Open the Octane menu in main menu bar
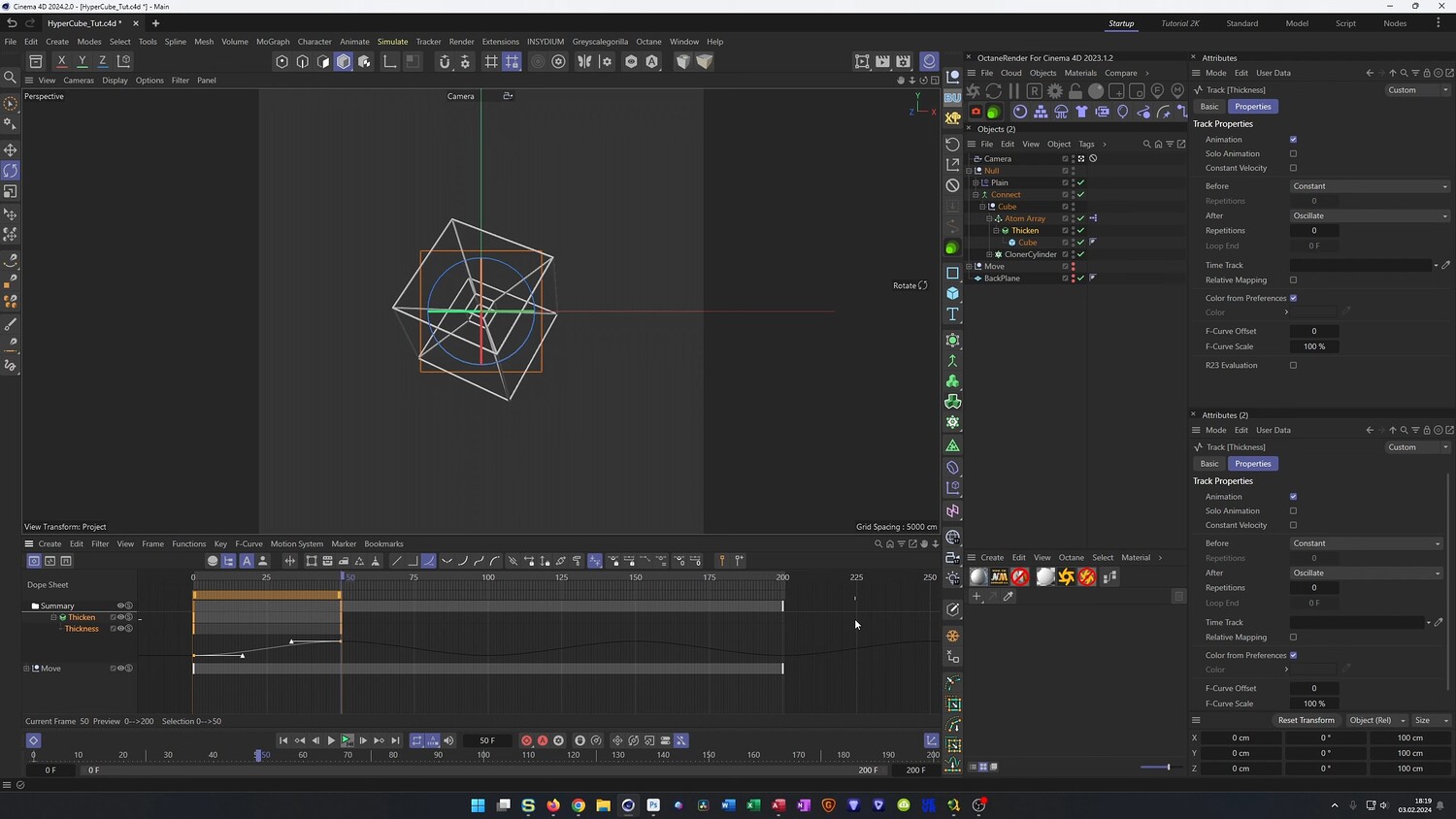The image size is (1456, 819). tap(648, 42)
